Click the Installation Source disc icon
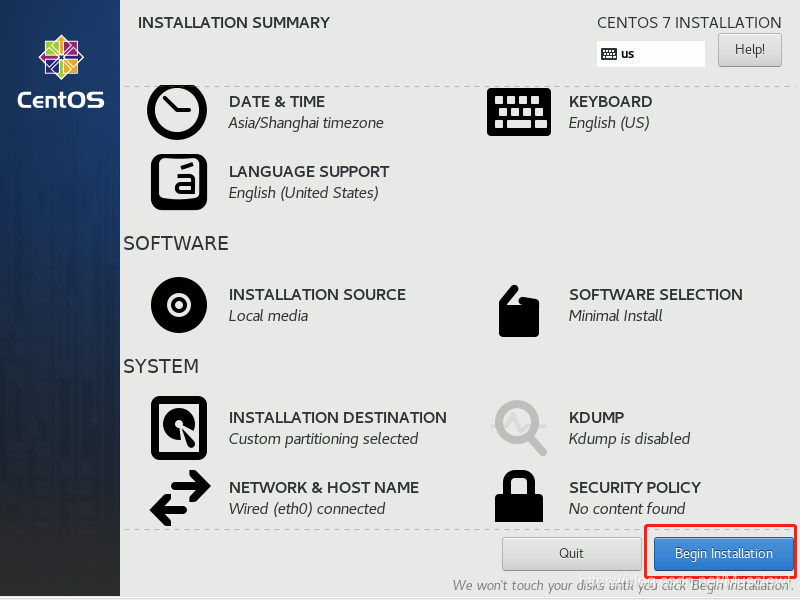Screen dimensions: 800x600 (x=179, y=305)
